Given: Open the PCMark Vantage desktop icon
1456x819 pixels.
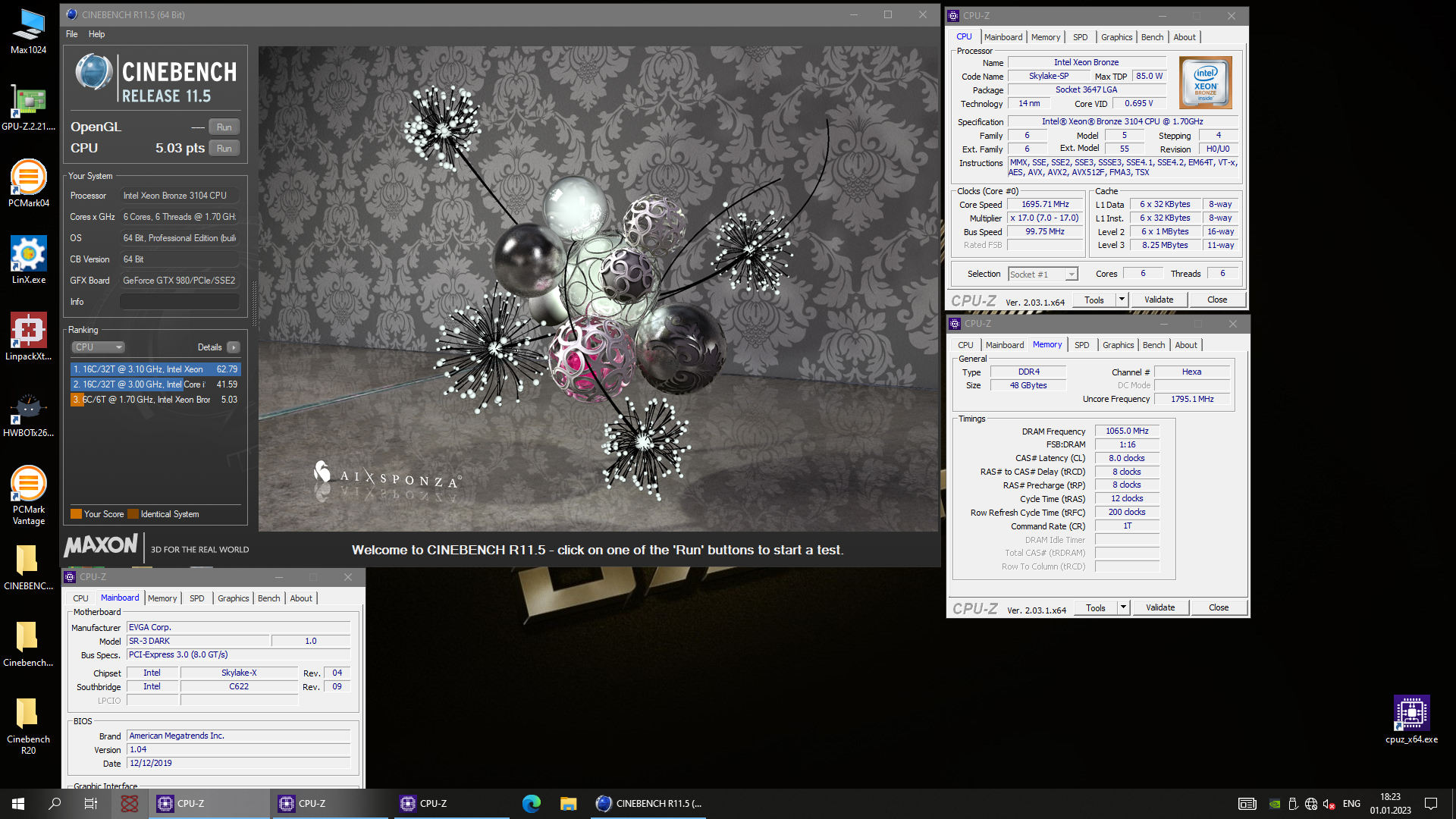Looking at the screenshot, I should 28,496.
